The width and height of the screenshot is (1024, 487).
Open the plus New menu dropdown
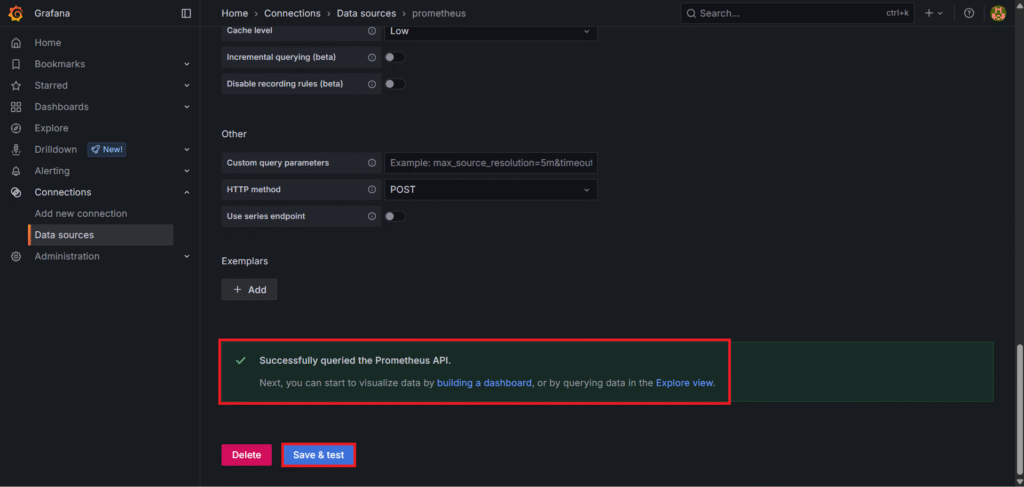(x=933, y=13)
